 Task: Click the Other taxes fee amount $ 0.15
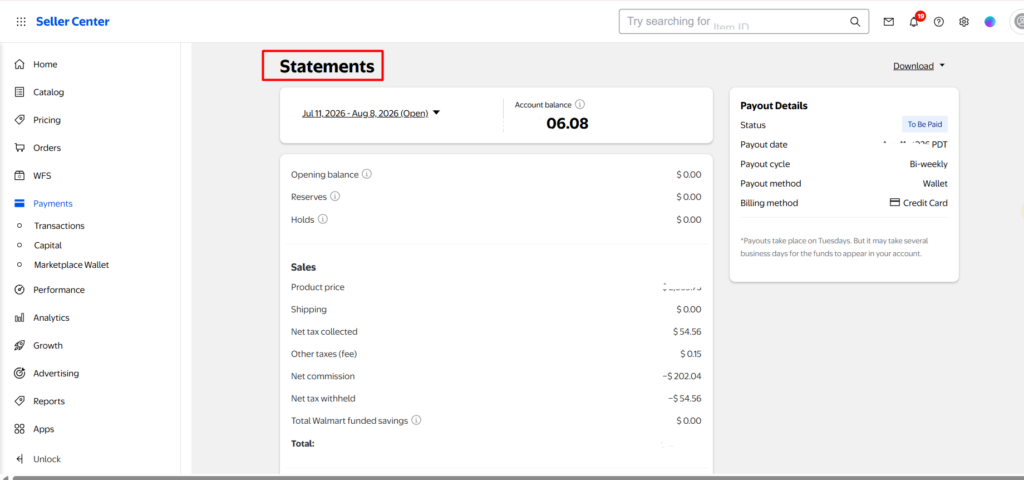point(691,354)
